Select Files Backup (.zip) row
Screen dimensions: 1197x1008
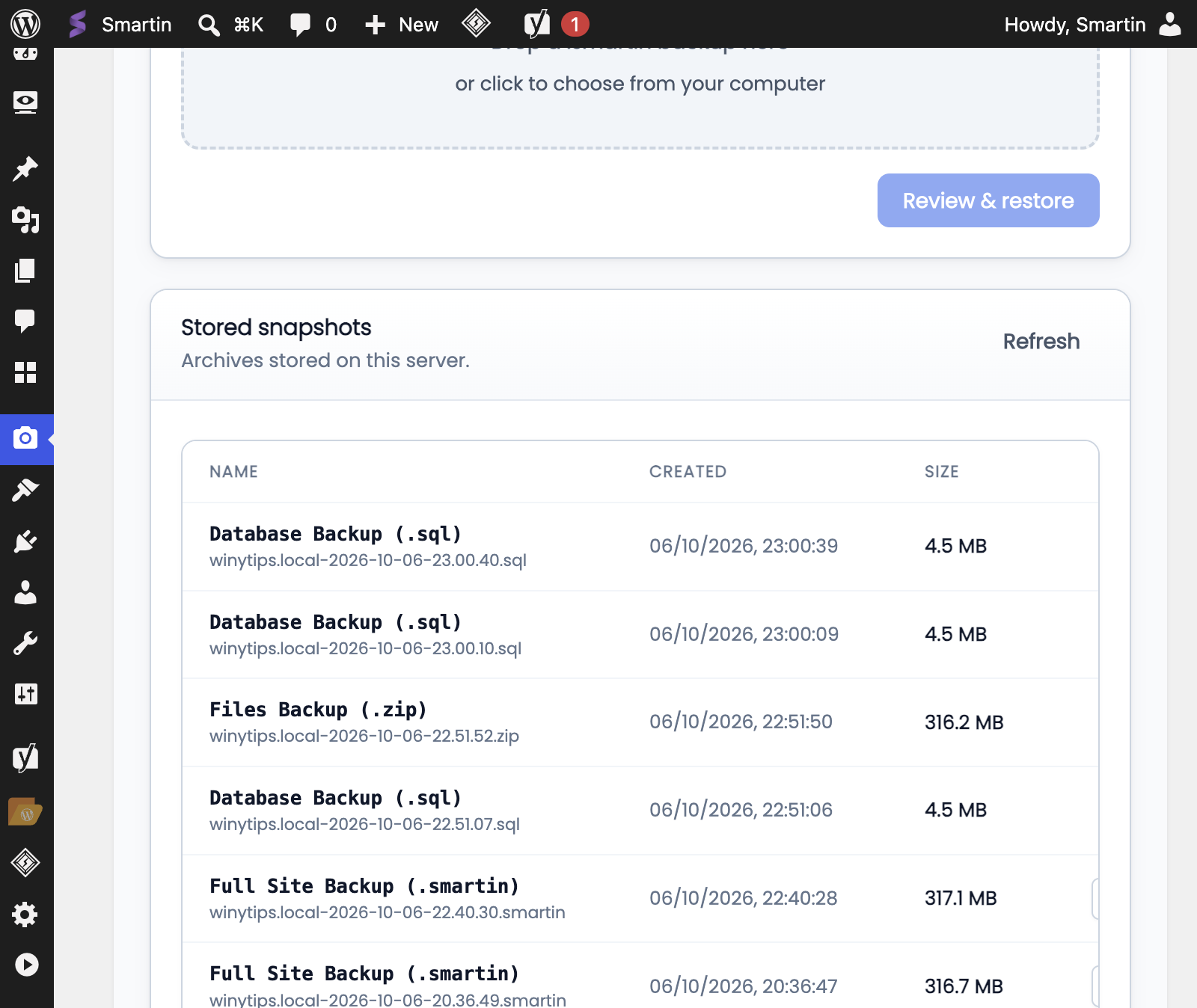click(640, 722)
